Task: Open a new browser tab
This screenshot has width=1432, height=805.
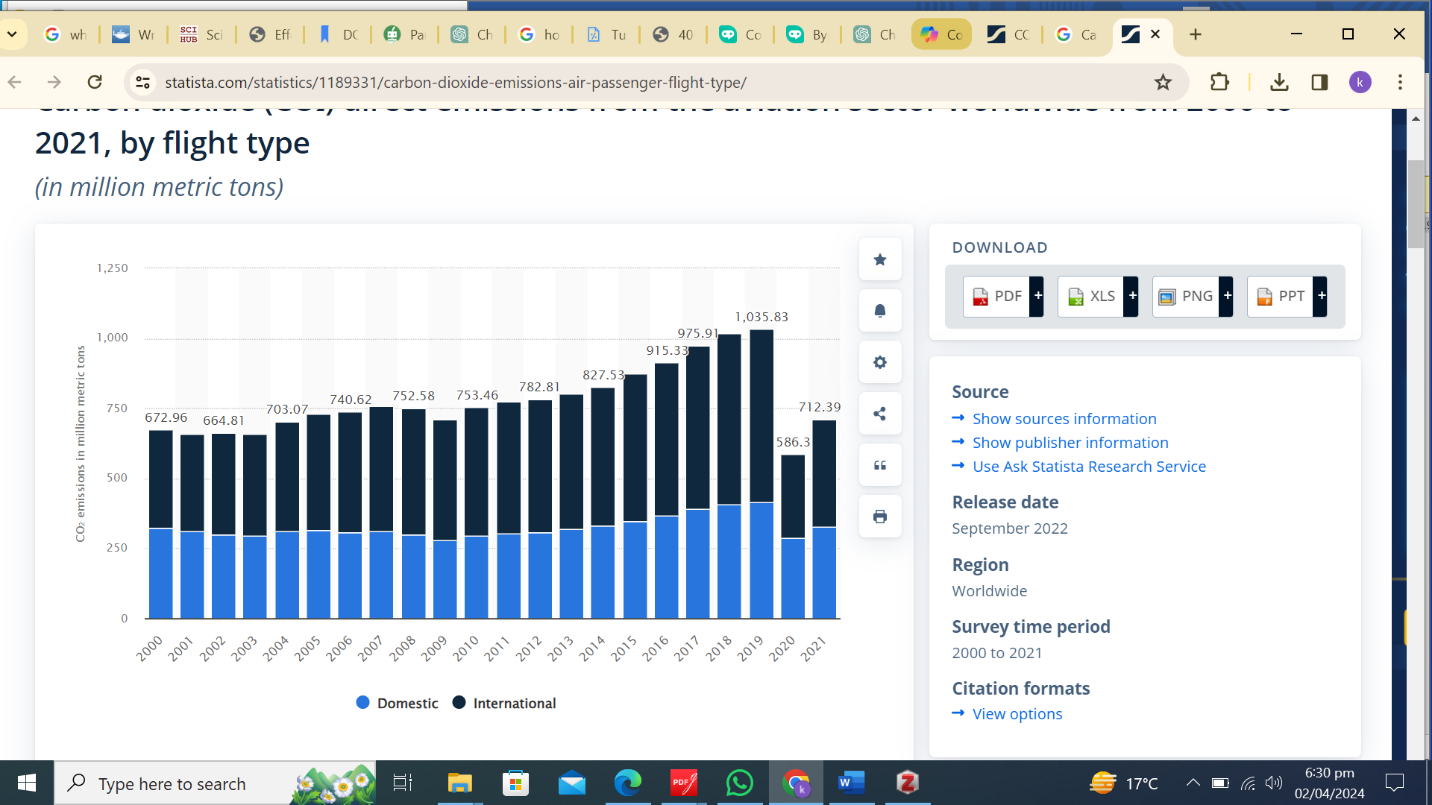Action: coord(1195,34)
